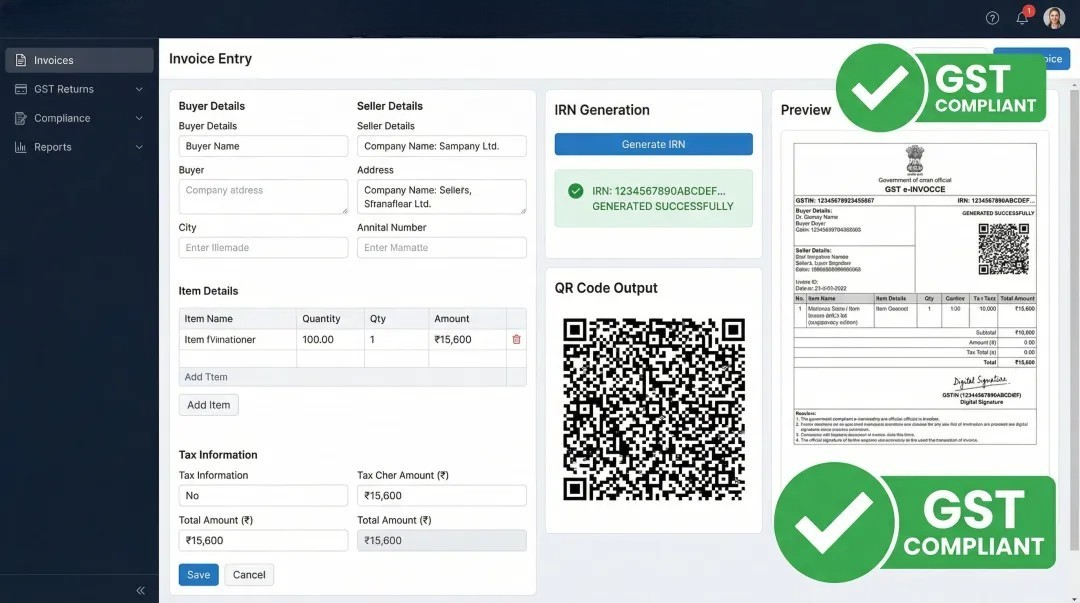Focus the City input field

point(263,248)
